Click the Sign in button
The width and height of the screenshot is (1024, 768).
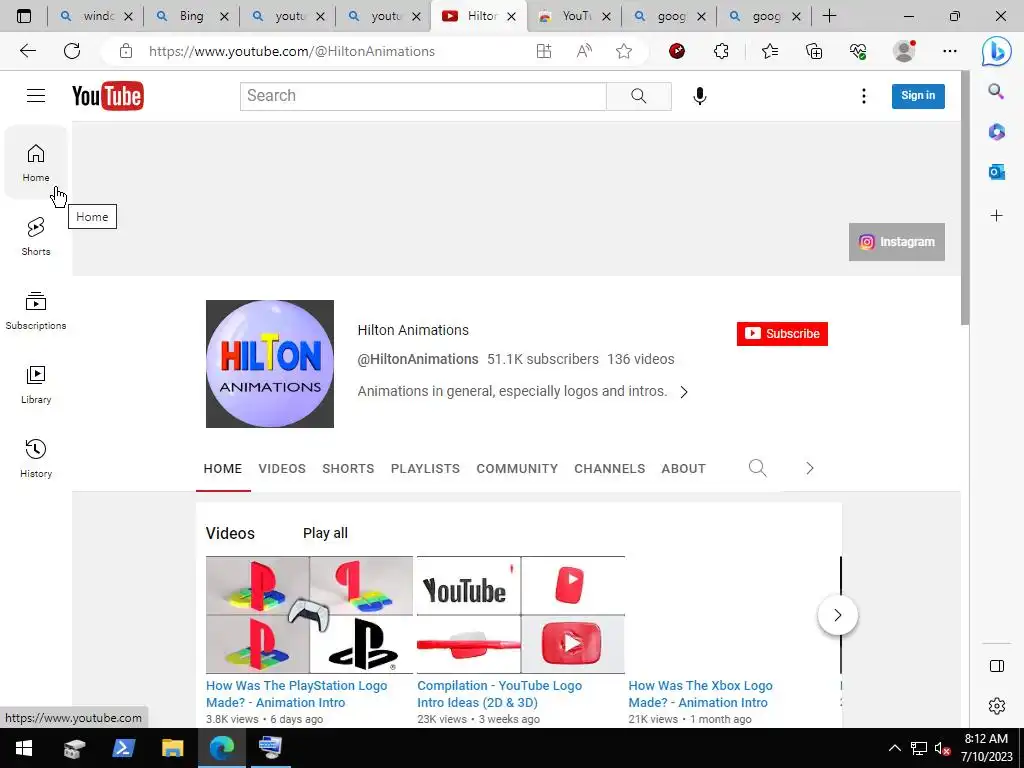point(918,96)
